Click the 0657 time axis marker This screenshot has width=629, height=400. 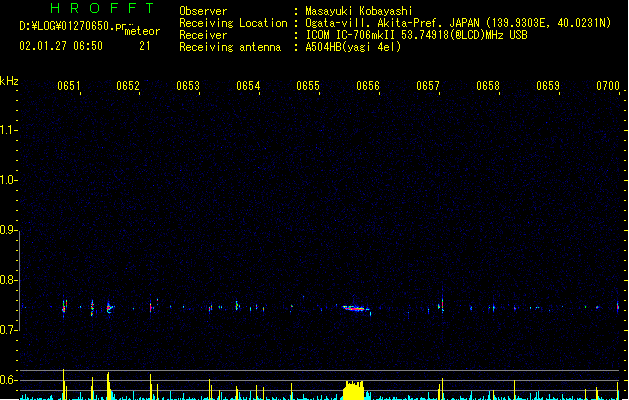coord(428,86)
